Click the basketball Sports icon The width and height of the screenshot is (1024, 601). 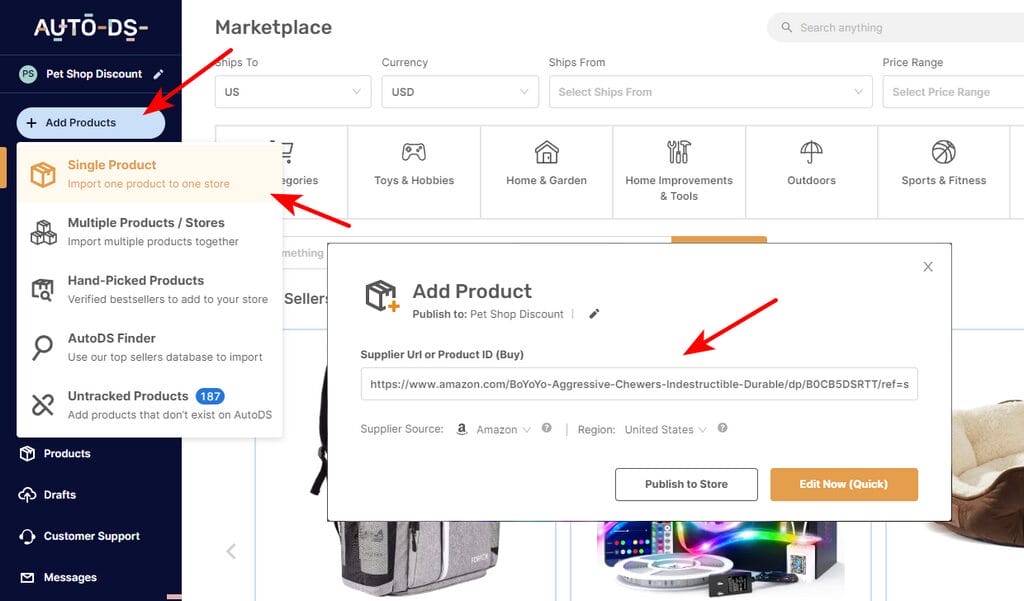point(944,152)
